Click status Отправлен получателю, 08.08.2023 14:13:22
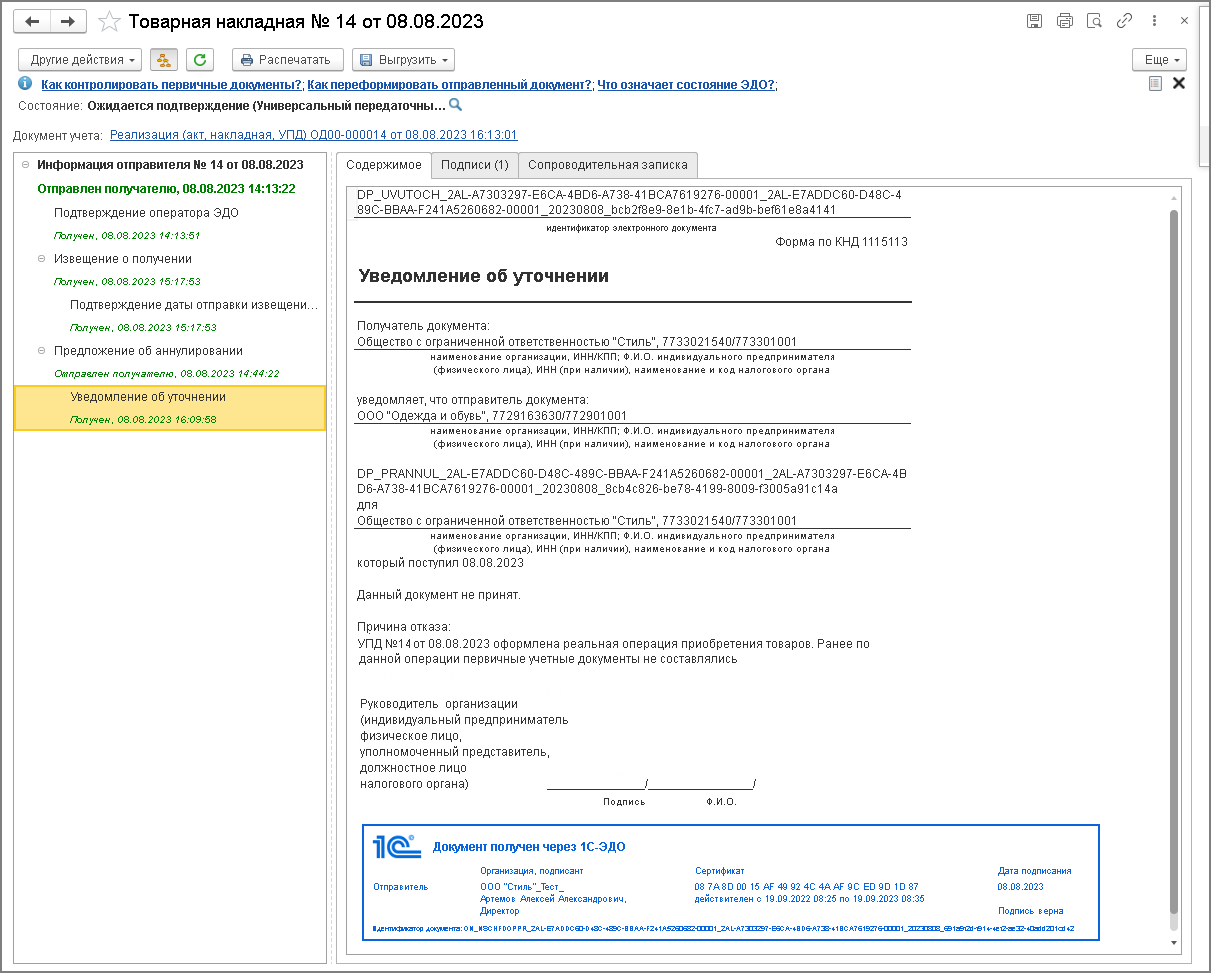 (166, 188)
